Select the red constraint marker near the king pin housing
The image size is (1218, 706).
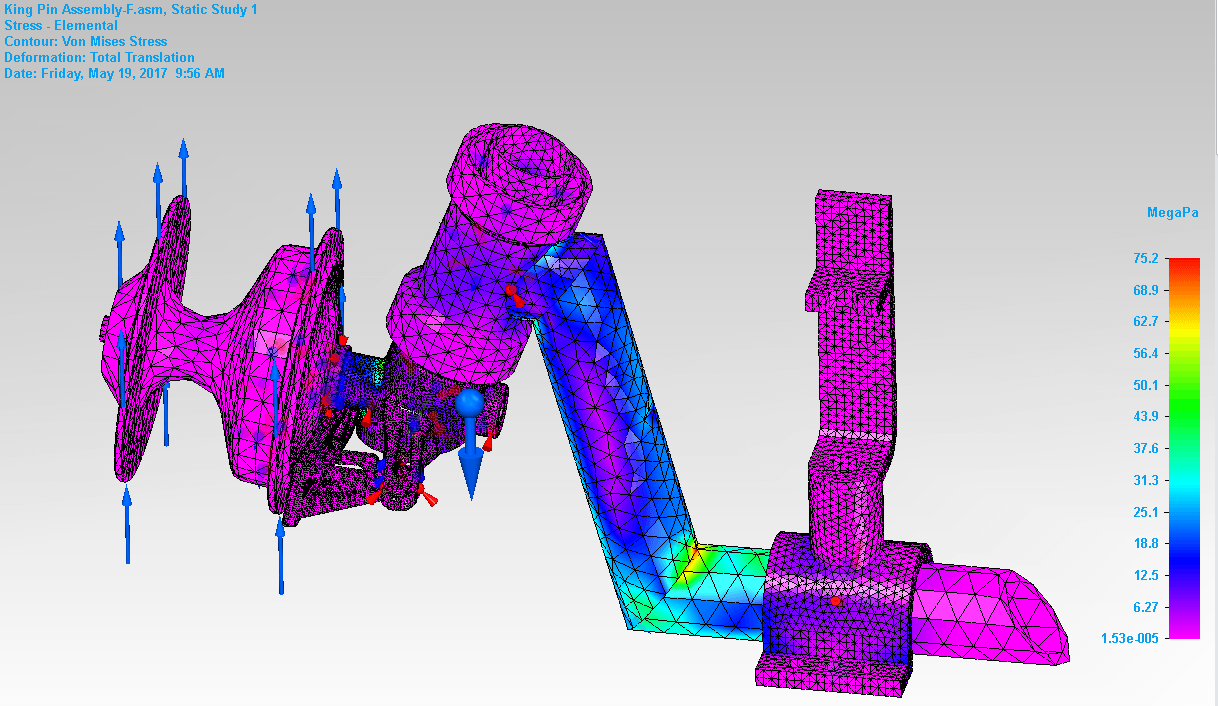point(511,293)
